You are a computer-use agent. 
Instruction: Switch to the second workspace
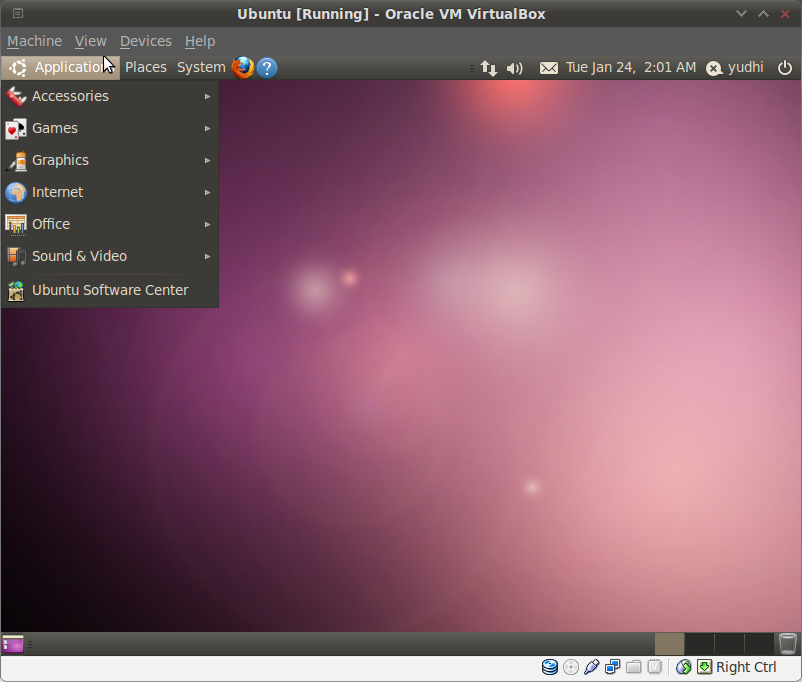(x=699, y=644)
